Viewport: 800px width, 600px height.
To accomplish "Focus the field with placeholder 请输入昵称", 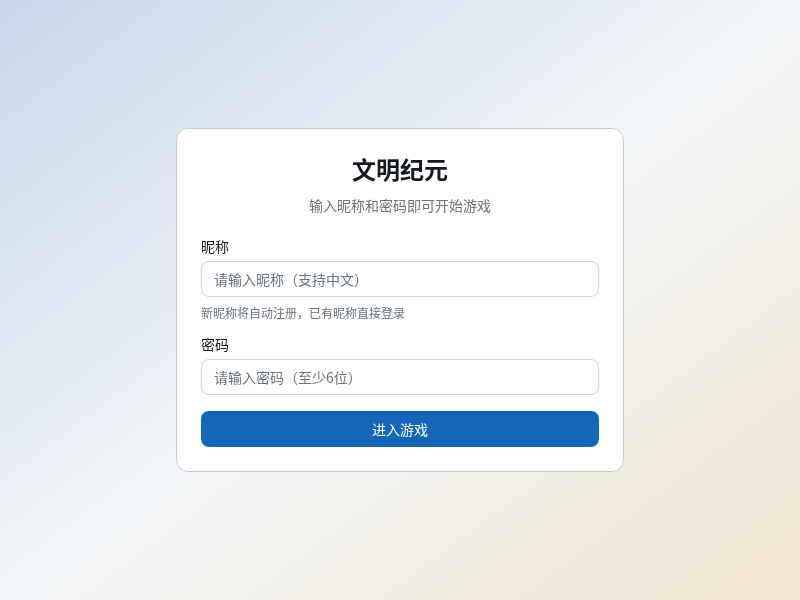I will [400, 279].
